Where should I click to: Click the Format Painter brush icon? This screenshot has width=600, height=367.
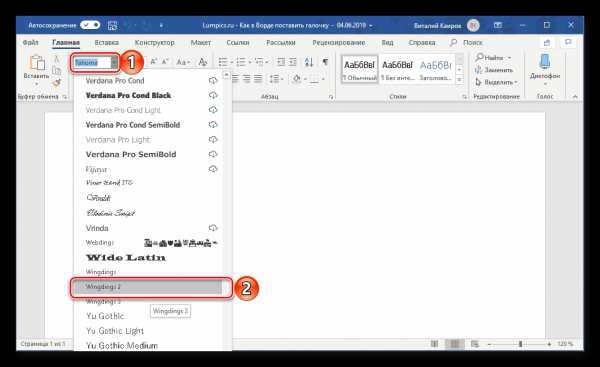click(57, 82)
